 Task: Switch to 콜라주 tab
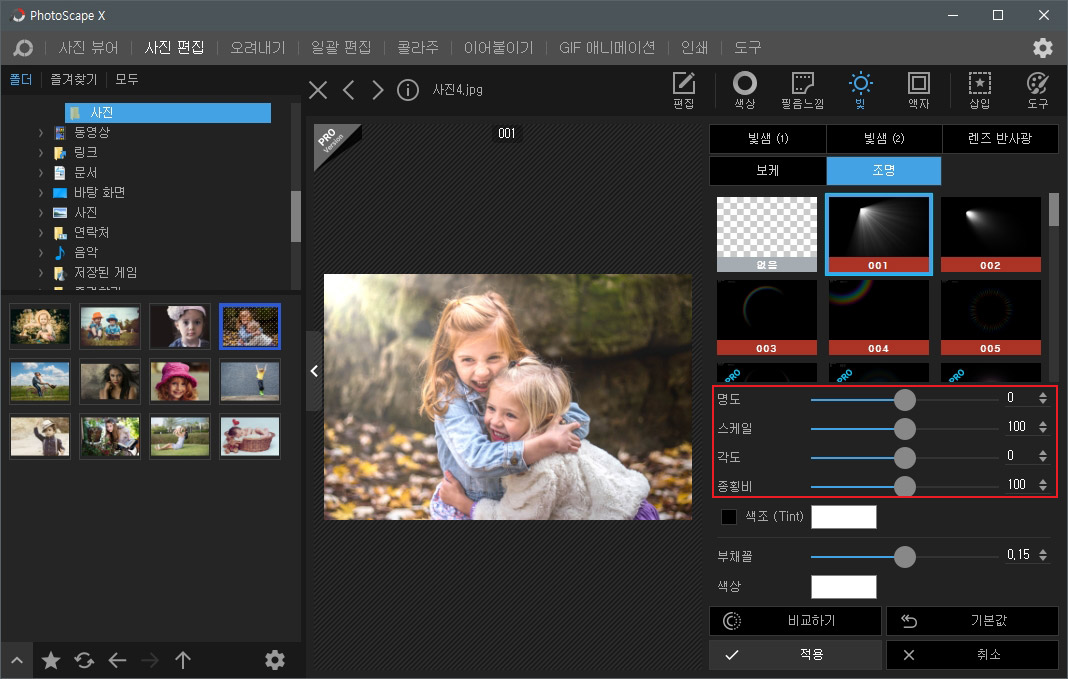[418, 48]
